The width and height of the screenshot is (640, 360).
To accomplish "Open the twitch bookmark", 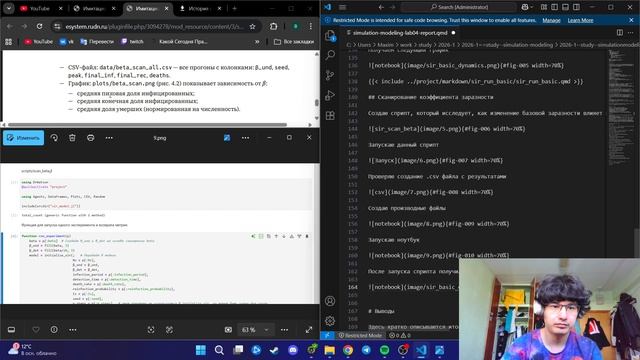I will pos(132,42).
